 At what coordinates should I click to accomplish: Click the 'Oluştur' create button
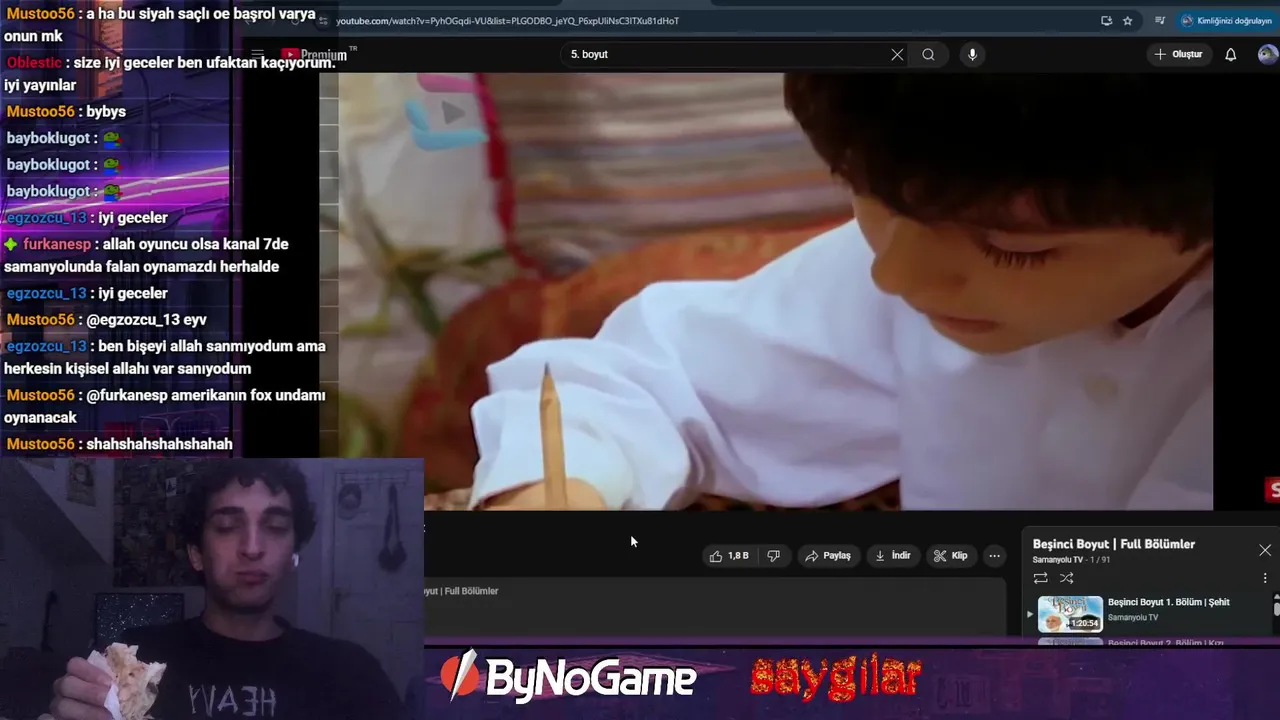pyautogui.click(x=1178, y=55)
